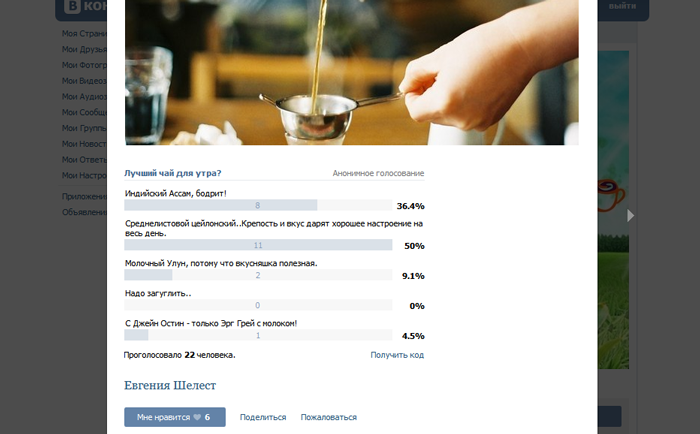Click the 'Поделиться' share link
The image size is (700, 434).
click(263, 417)
